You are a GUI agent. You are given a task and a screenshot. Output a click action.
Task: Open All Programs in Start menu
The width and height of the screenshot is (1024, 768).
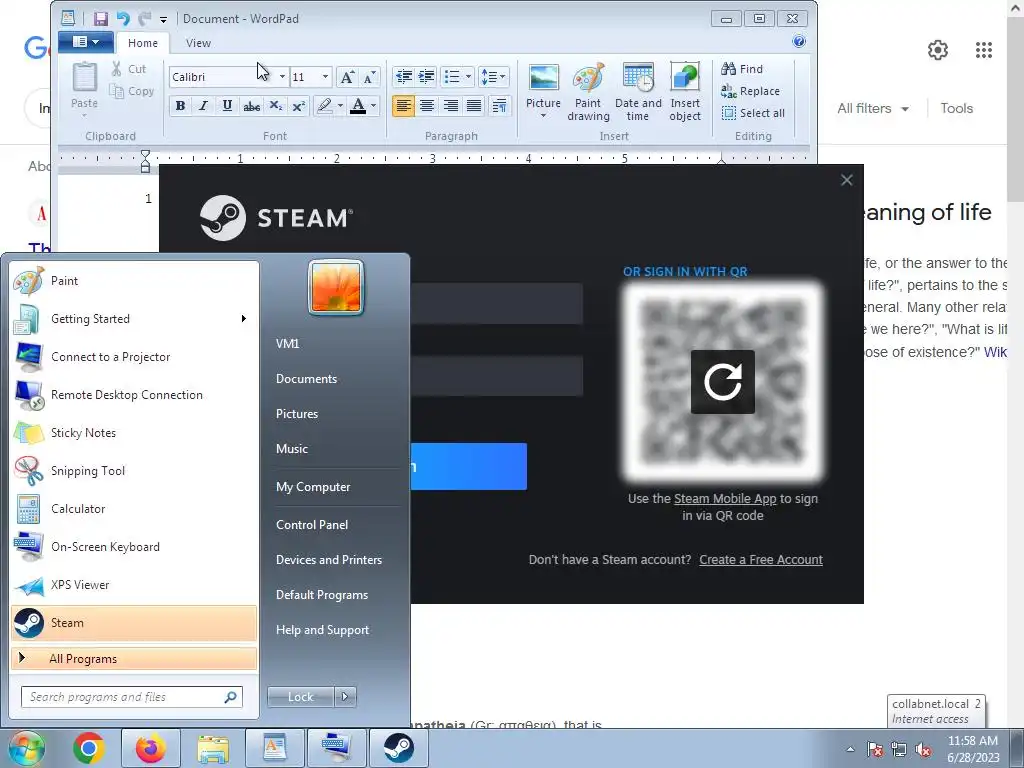click(x=134, y=658)
